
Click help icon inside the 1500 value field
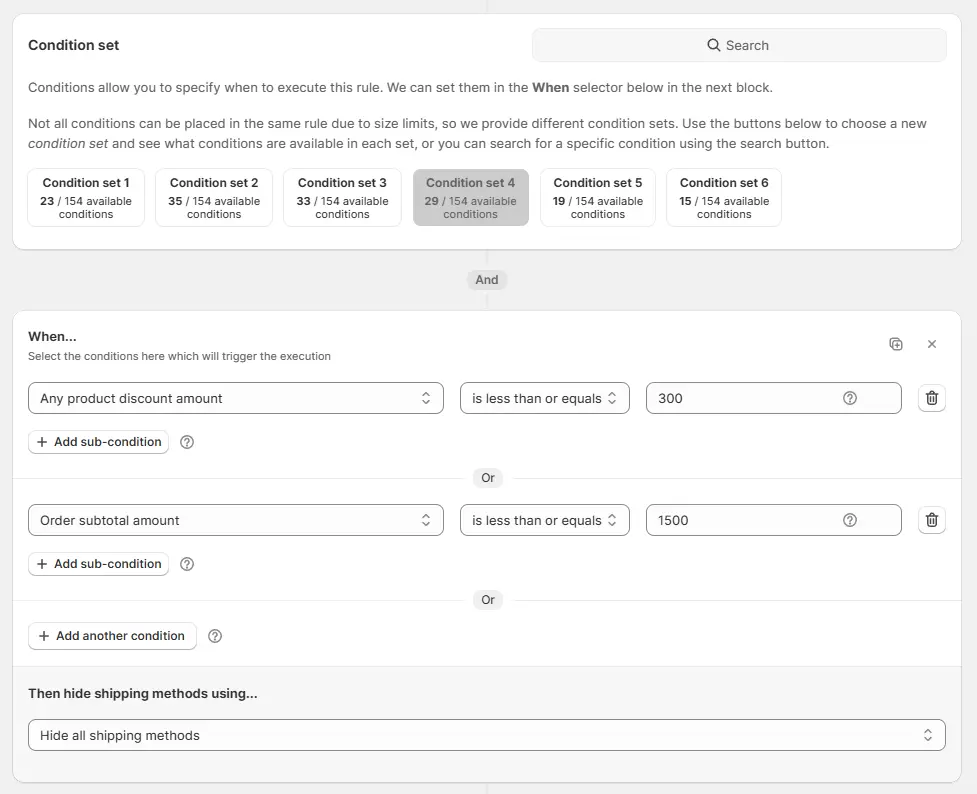click(x=850, y=520)
